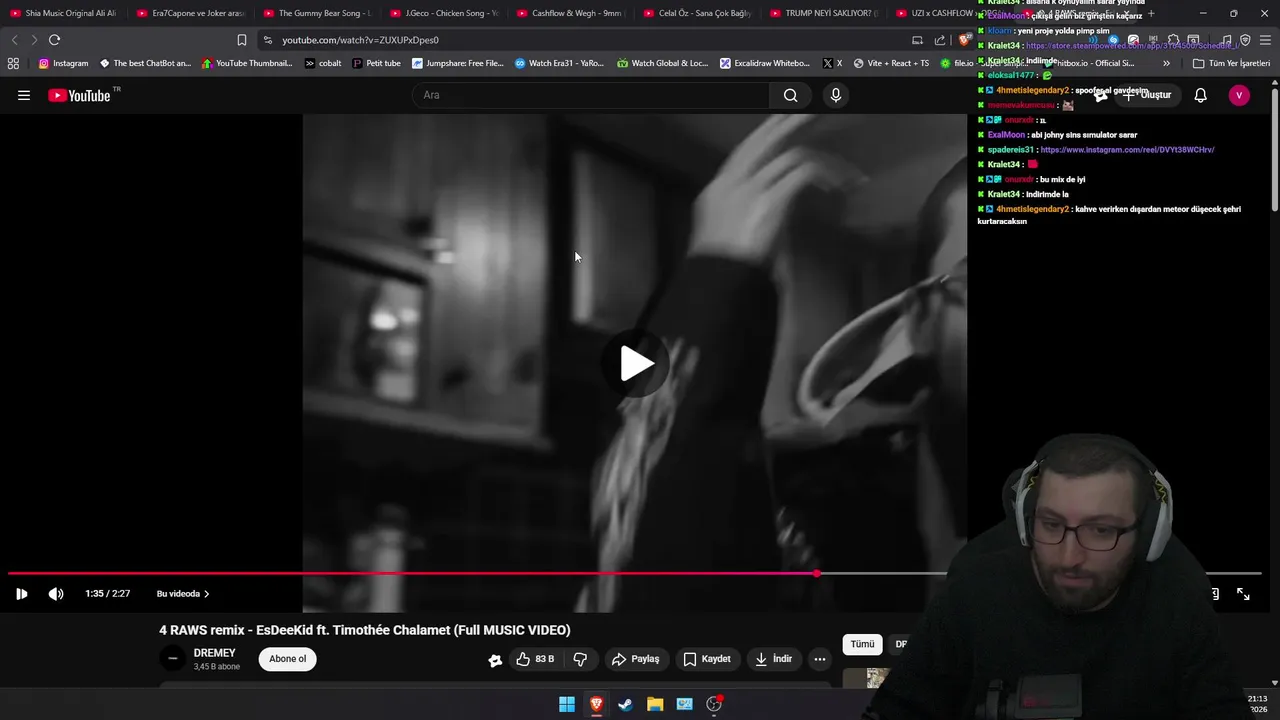This screenshot has height=720, width=1280.
Task: Open the Windows Start button
Action: click(x=567, y=704)
